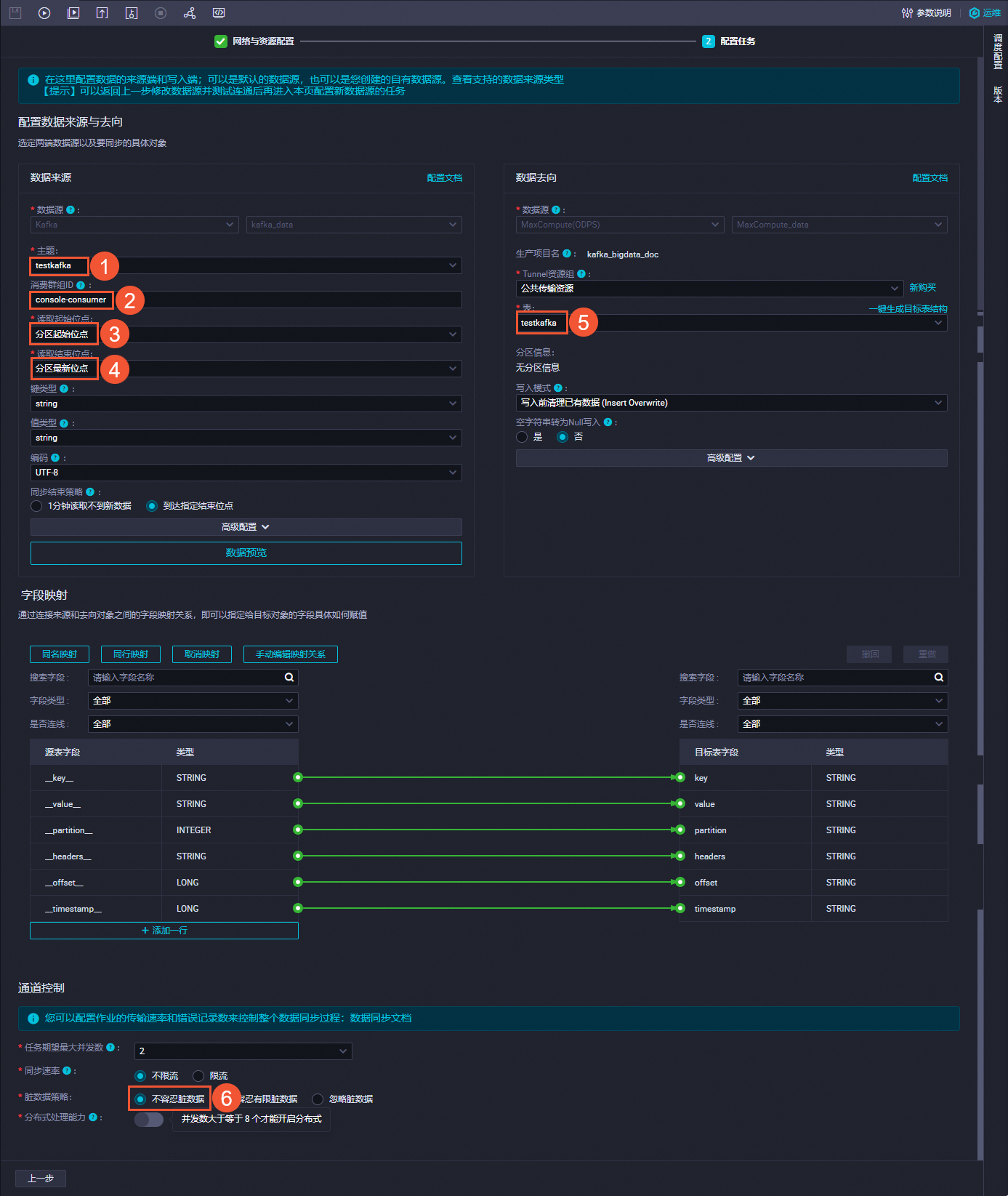Open the 任务期望最大并发数 dropdown
Viewport: 1008px width, 1196px height.
[x=243, y=1051]
